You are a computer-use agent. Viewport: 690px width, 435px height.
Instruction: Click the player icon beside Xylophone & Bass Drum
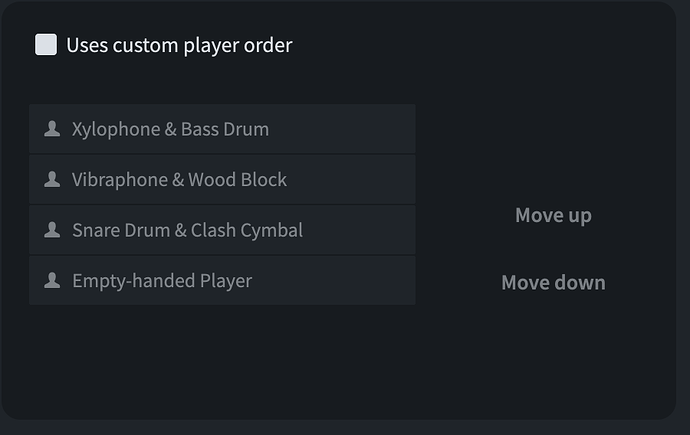point(52,129)
